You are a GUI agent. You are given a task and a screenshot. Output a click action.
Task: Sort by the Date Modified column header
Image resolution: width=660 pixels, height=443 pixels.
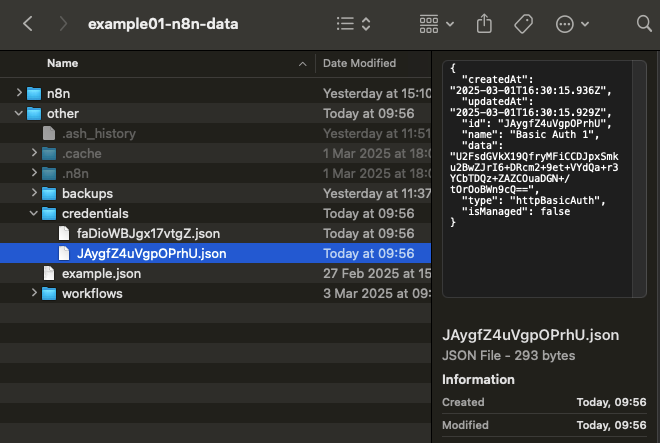pos(359,63)
